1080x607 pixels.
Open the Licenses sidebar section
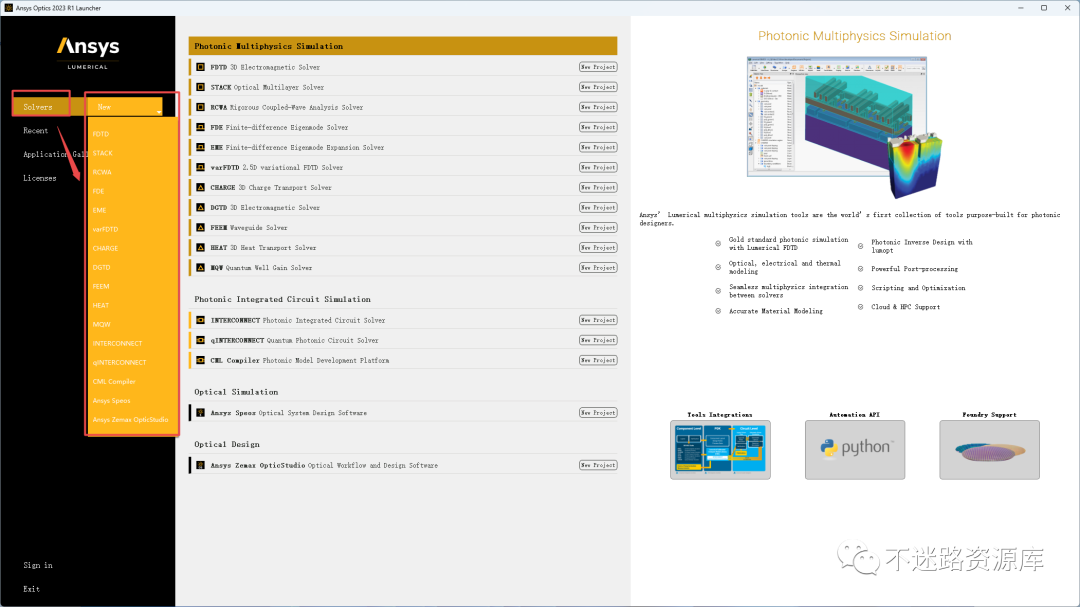(x=39, y=178)
